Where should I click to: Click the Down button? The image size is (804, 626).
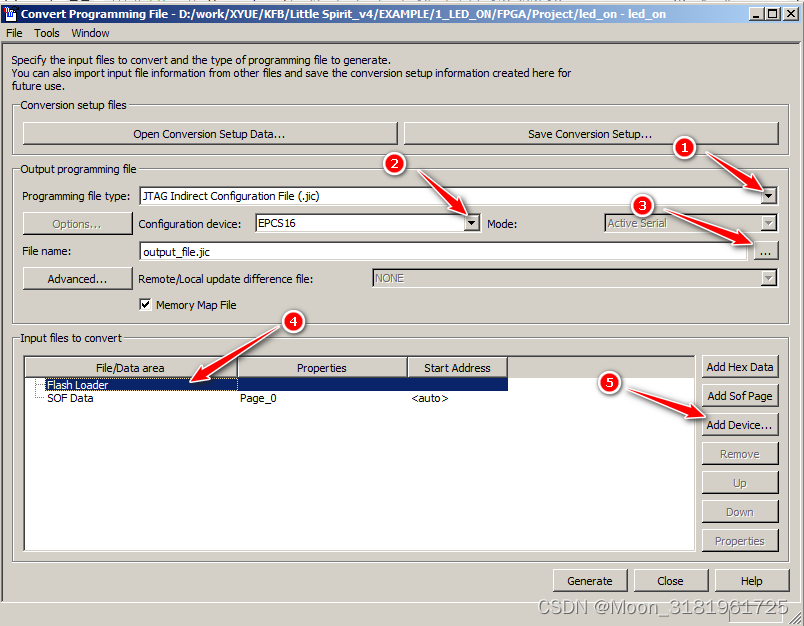click(x=740, y=512)
